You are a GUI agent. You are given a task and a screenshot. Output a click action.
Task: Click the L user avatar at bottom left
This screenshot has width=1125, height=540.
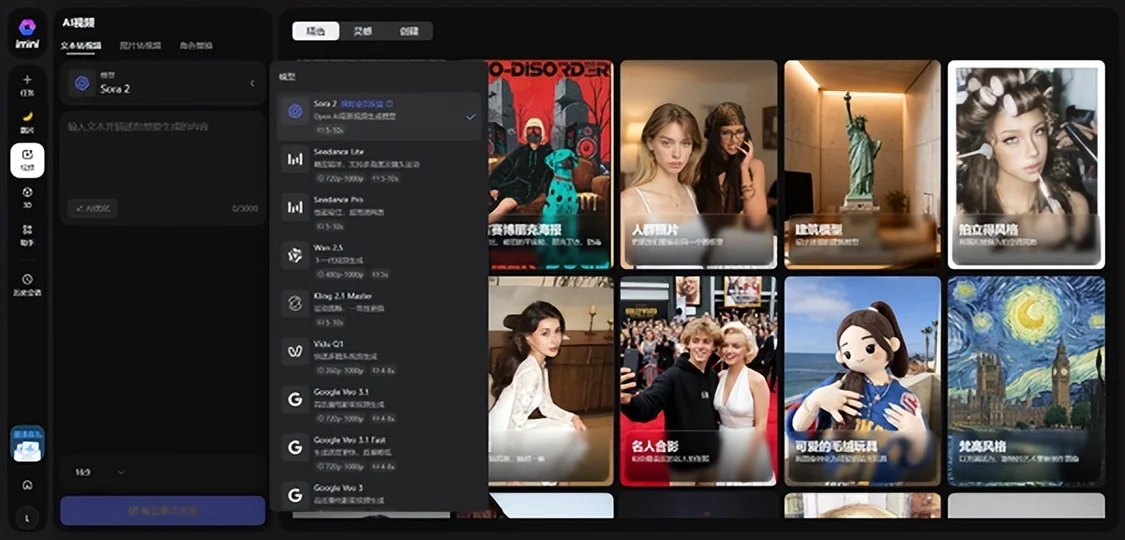[x=27, y=517]
